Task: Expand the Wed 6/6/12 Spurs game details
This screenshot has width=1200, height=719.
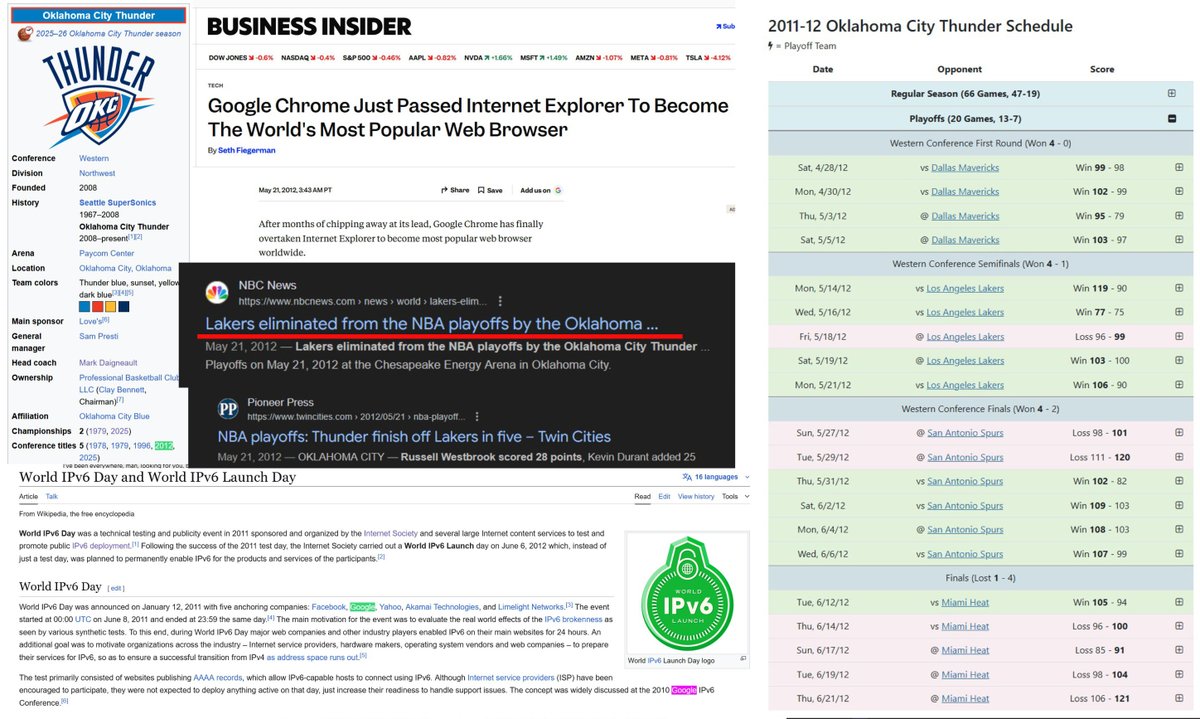Action: pos(1179,553)
